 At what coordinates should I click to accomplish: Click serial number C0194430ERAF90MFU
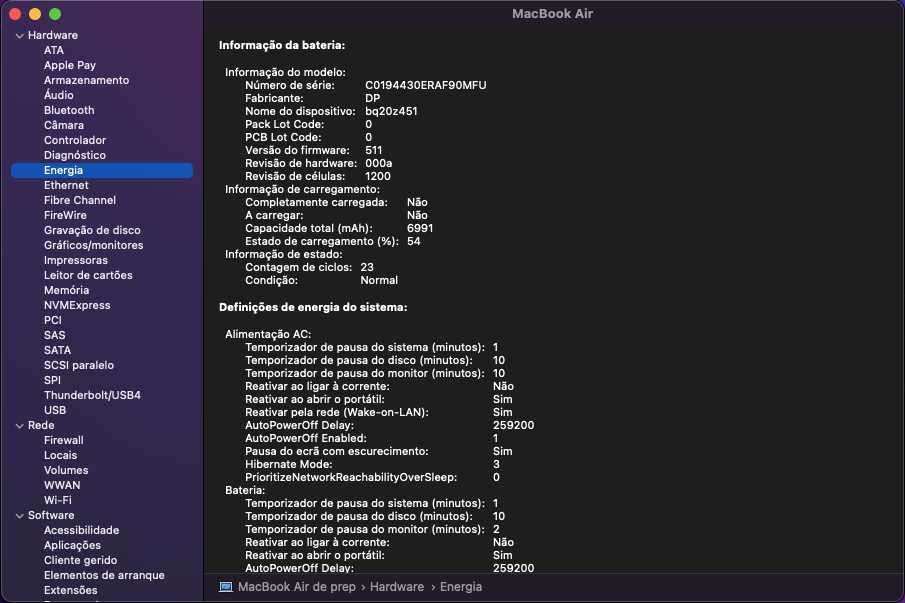tap(426, 85)
